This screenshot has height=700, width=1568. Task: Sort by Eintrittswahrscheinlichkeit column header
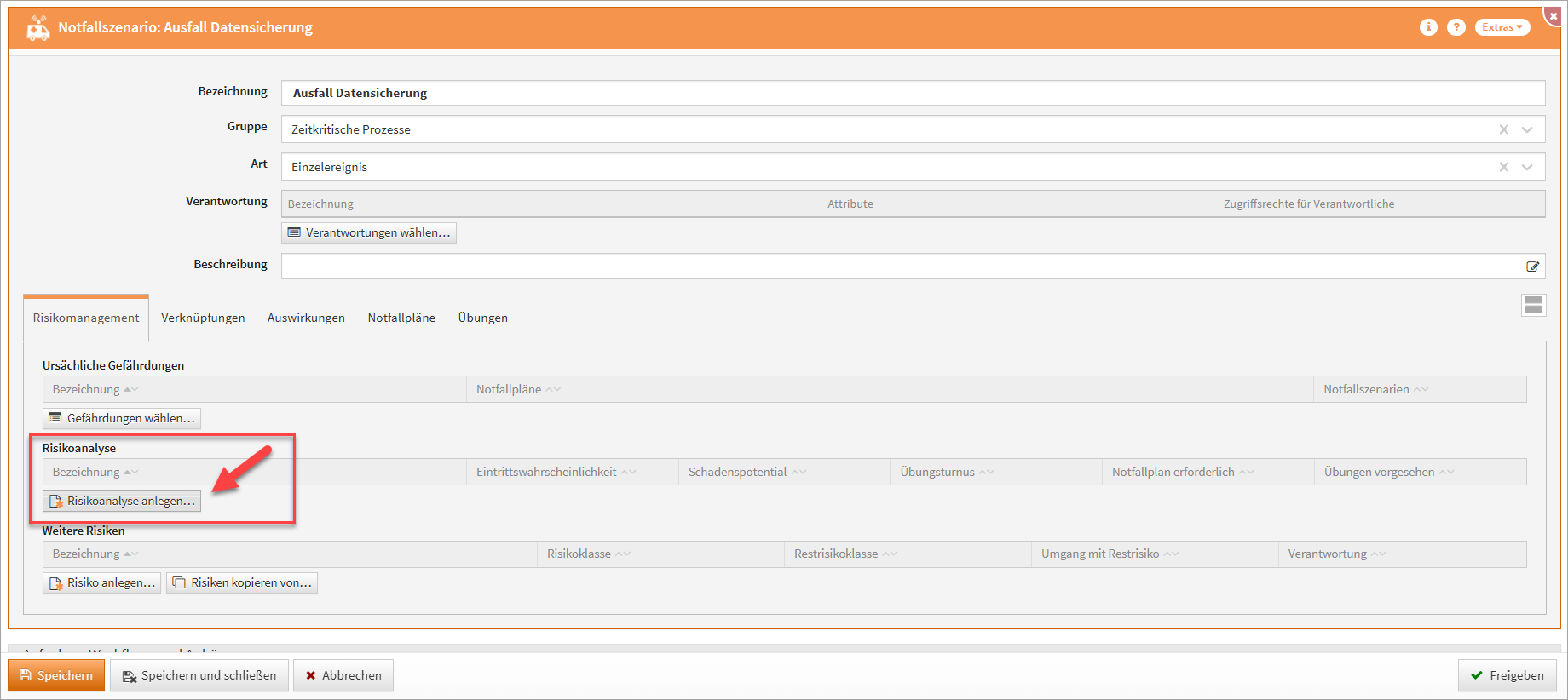546,472
